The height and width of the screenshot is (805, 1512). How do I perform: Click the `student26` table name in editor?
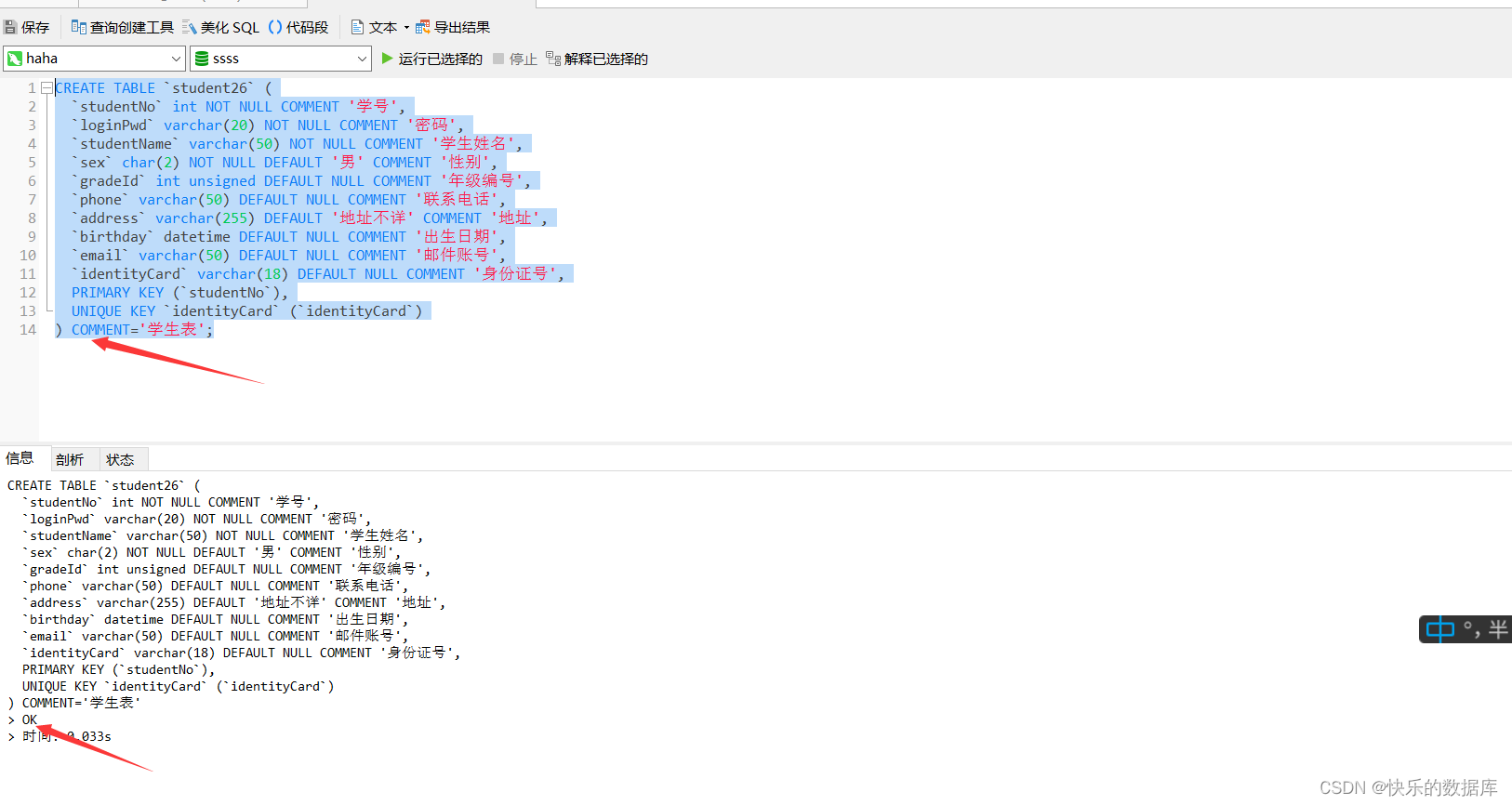pyautogui.click(x=209, y=88)
